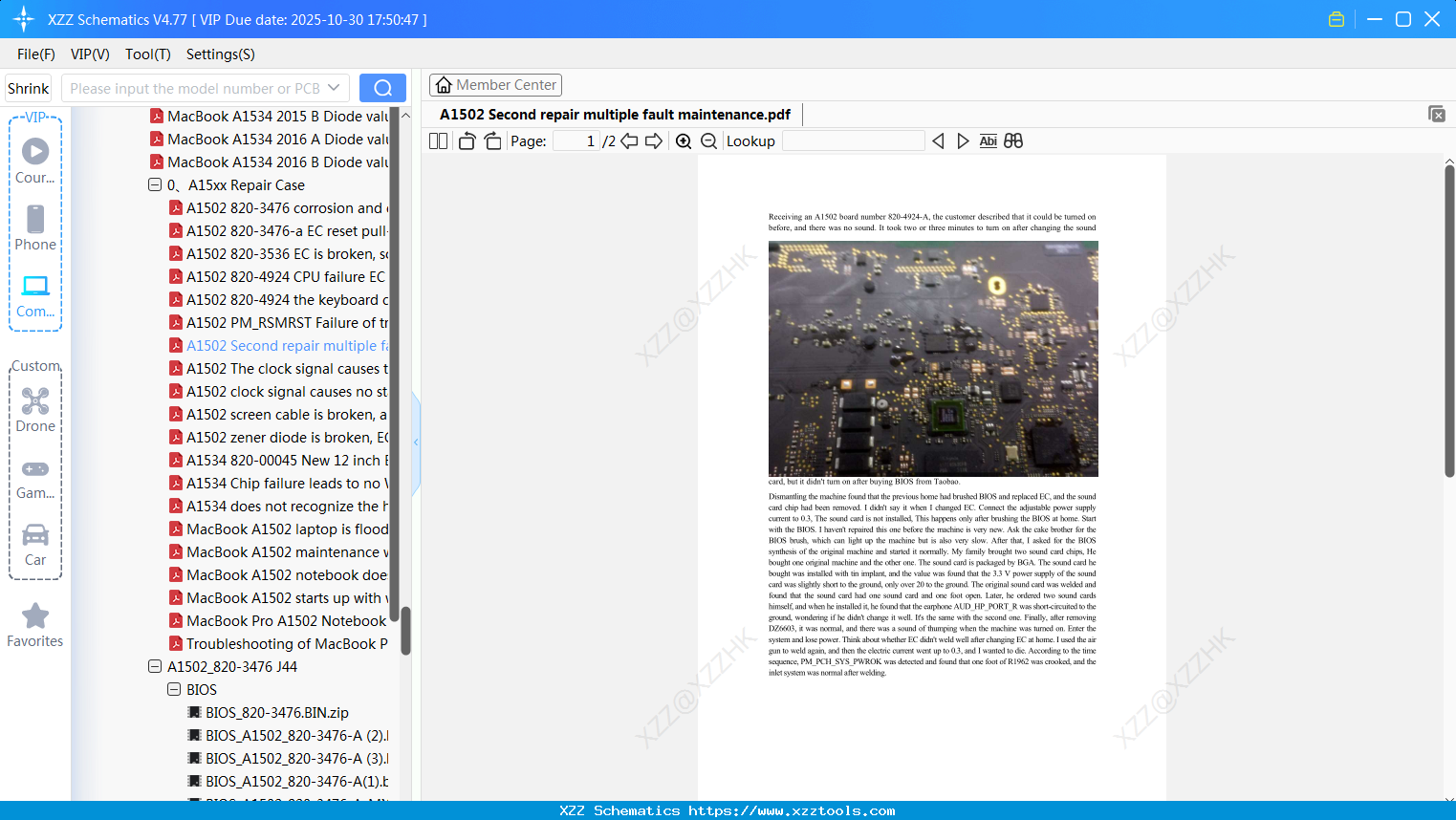Open MacBook Pro A1502 Notebook file
This screenshot has width=1456, height=820.
279,621
